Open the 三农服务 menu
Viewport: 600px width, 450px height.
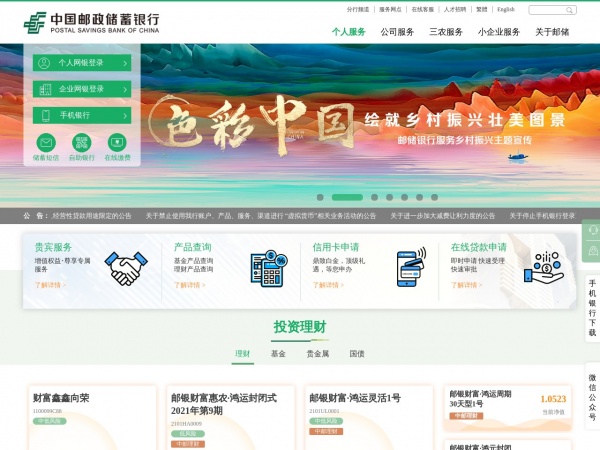tap(446, 32)
